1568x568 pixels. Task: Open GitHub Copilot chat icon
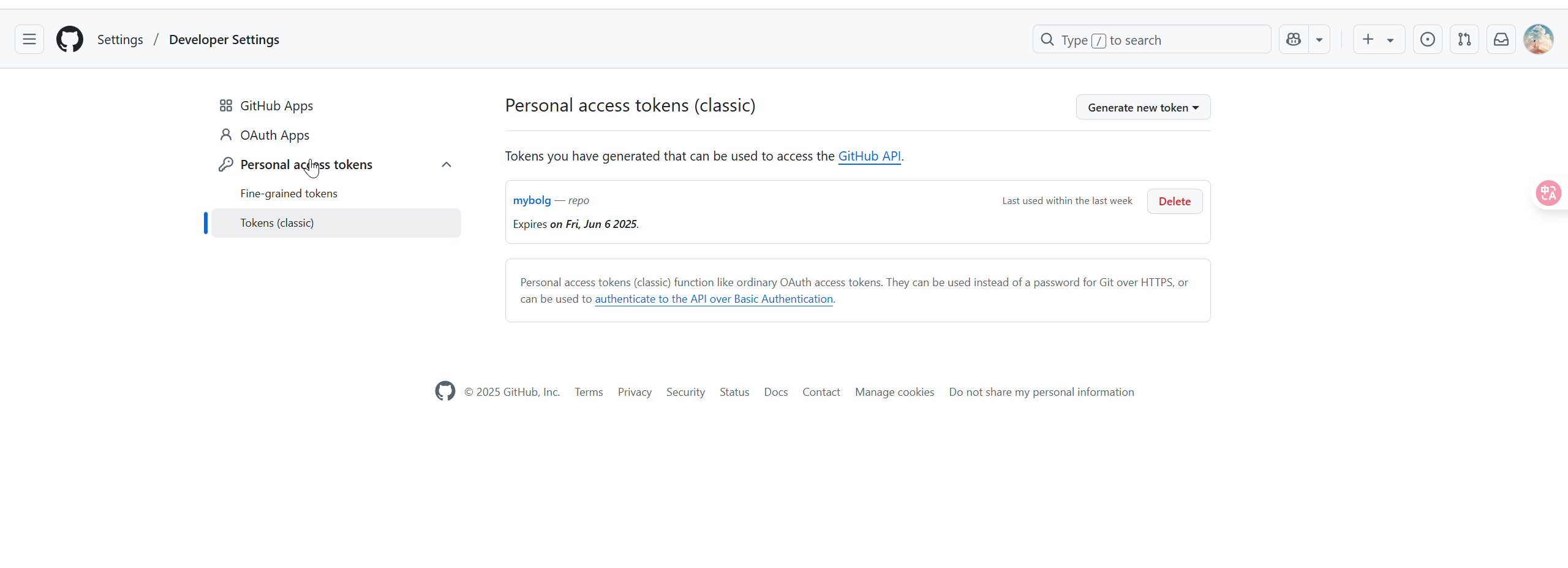coord(1294,40)
